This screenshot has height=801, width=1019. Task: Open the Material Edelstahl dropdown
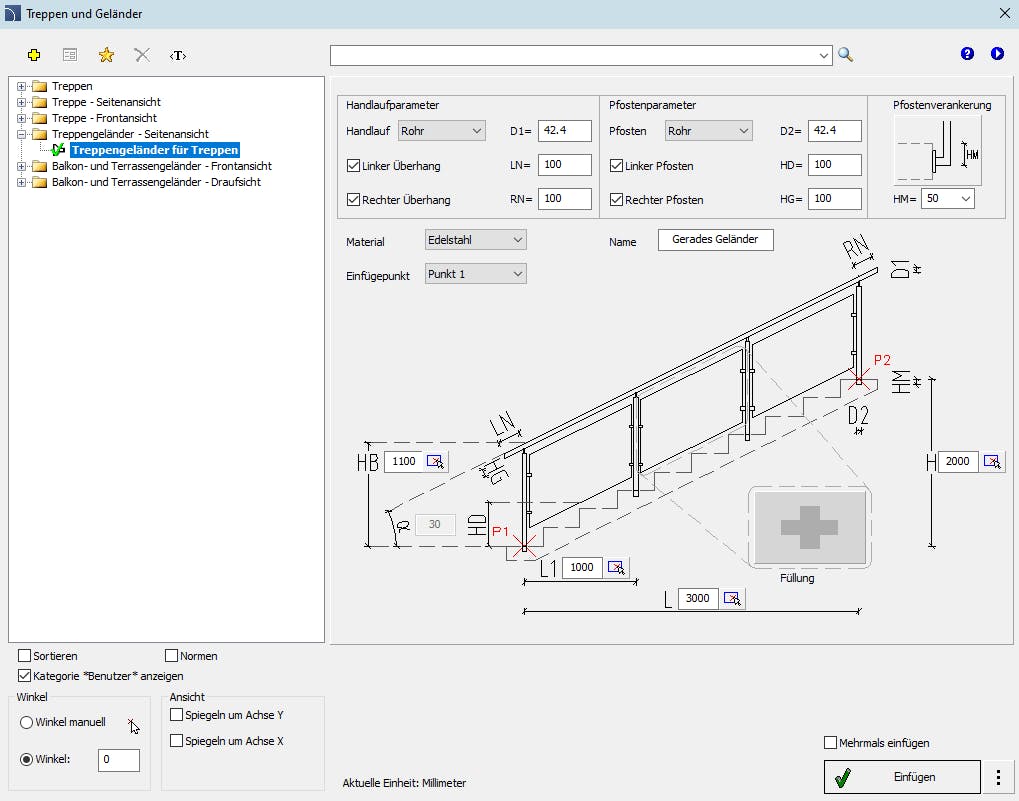475,240
